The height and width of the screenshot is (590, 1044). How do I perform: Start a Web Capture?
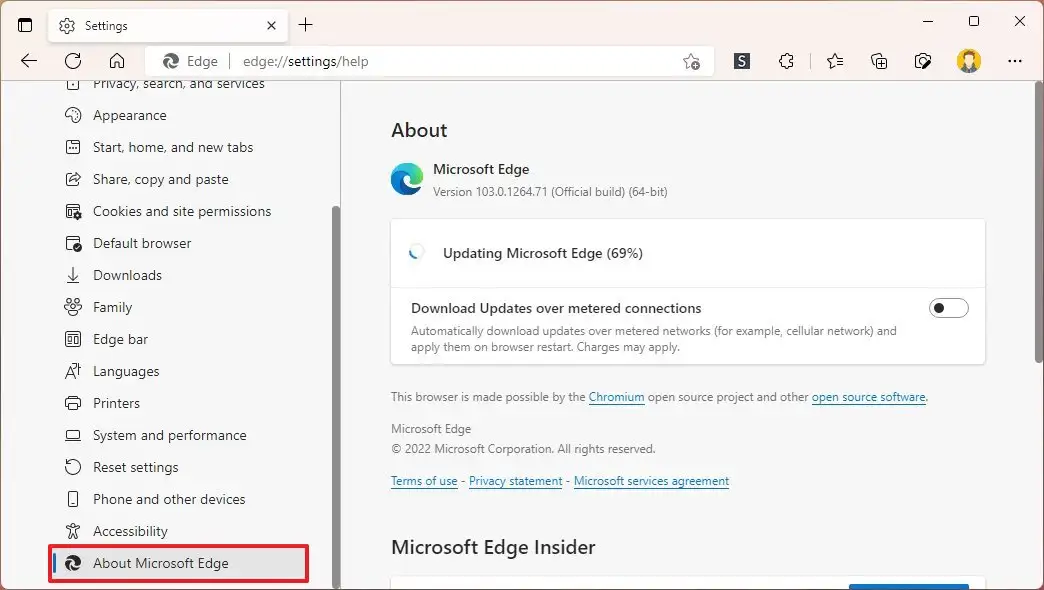point(922,61)
